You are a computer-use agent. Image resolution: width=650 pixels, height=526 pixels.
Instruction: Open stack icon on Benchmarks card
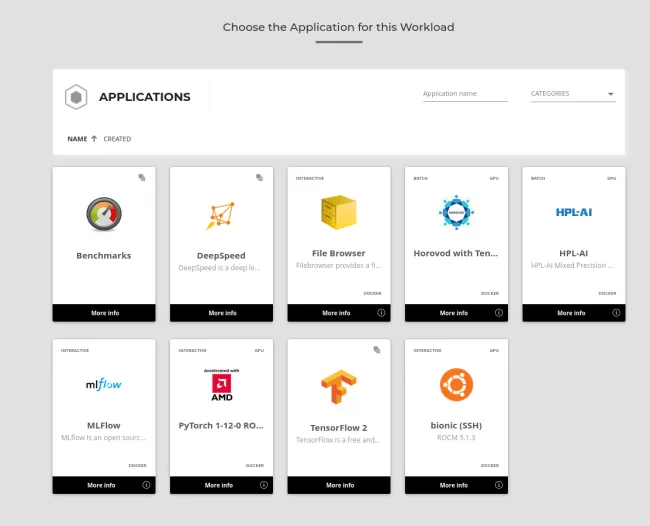(142, 177)
